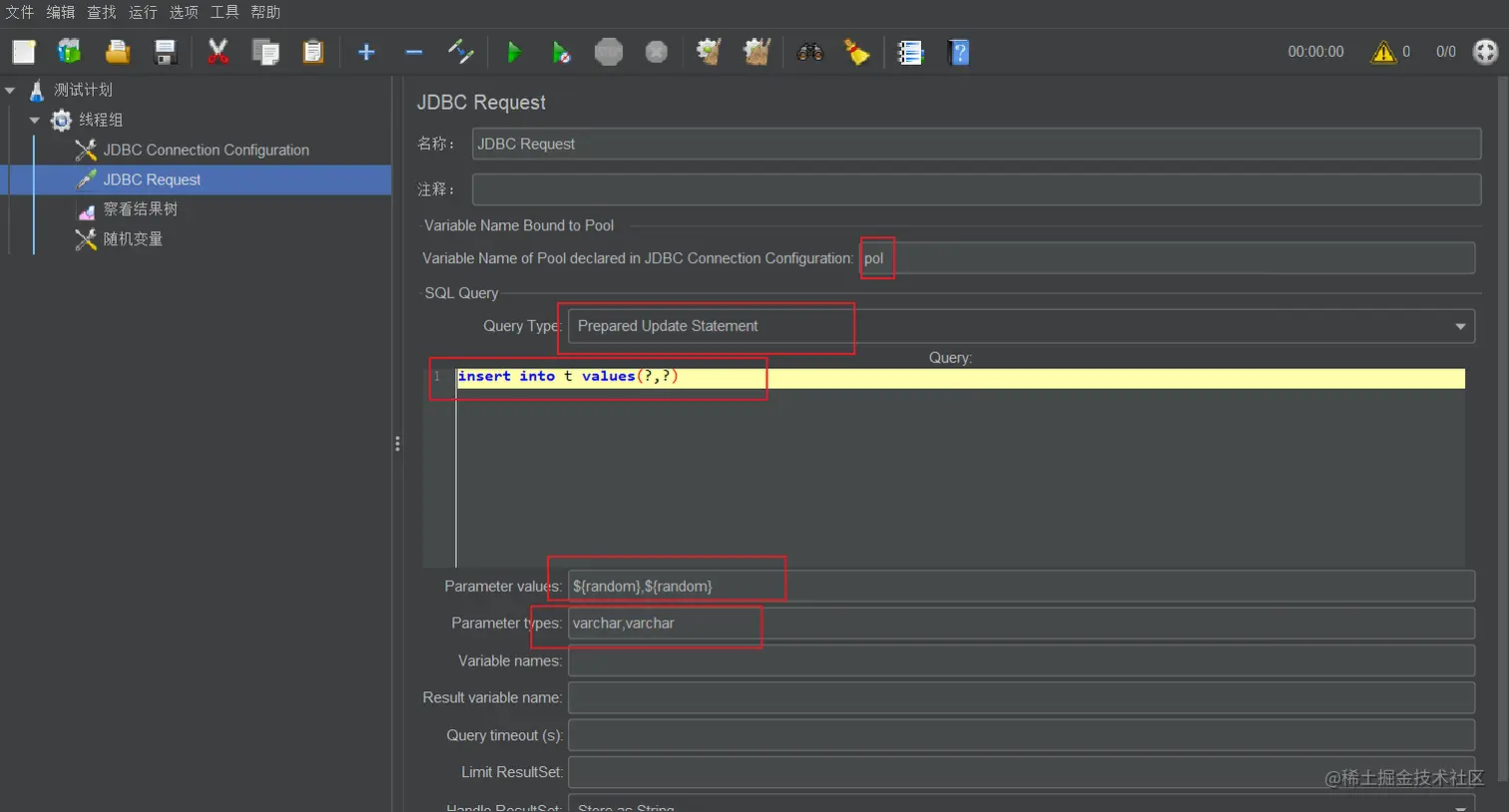
Task: Click the 随机变量 config icon
Action: (86, 239)
